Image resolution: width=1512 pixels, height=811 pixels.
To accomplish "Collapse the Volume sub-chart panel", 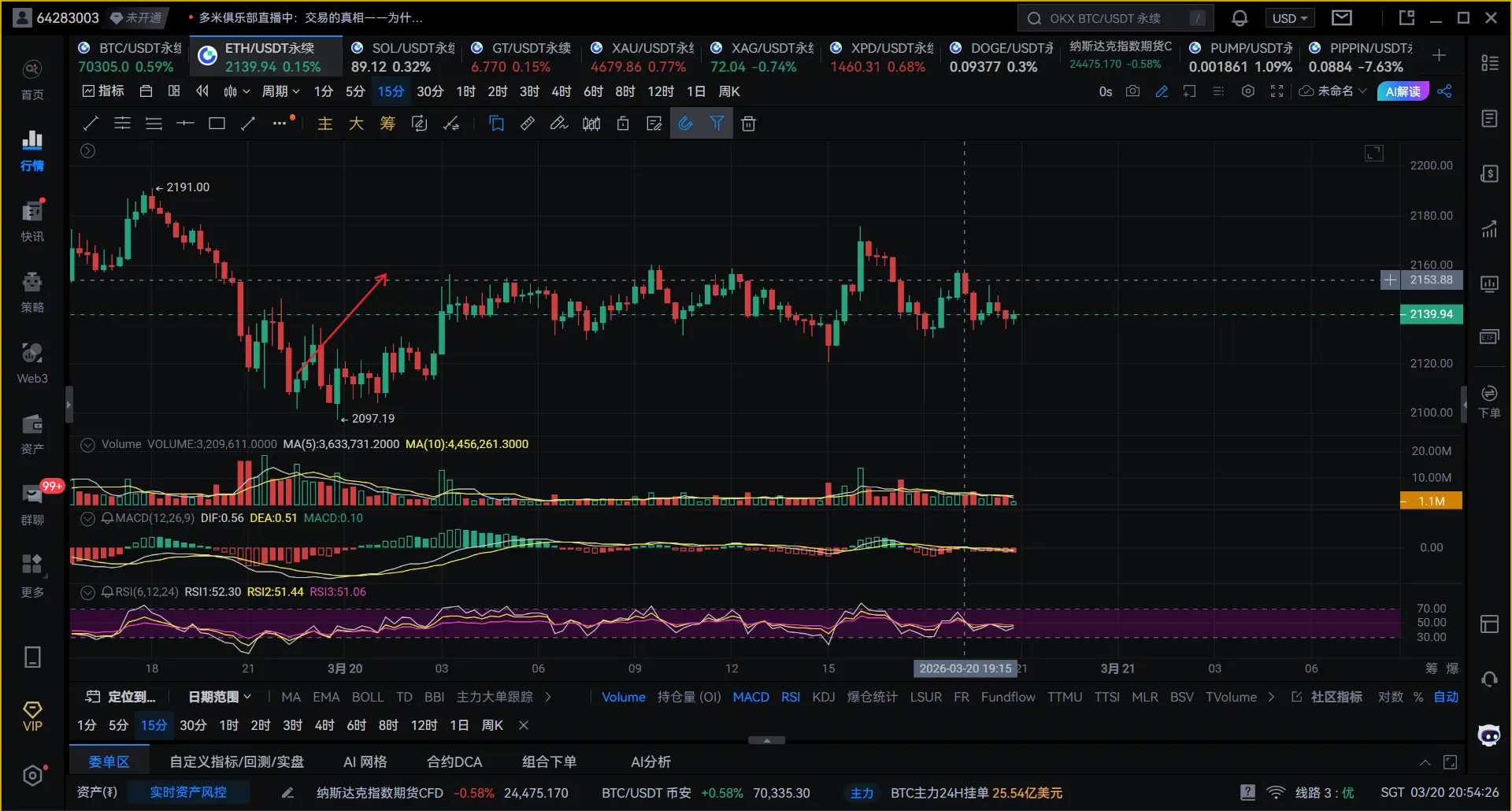I will [88, 444].
